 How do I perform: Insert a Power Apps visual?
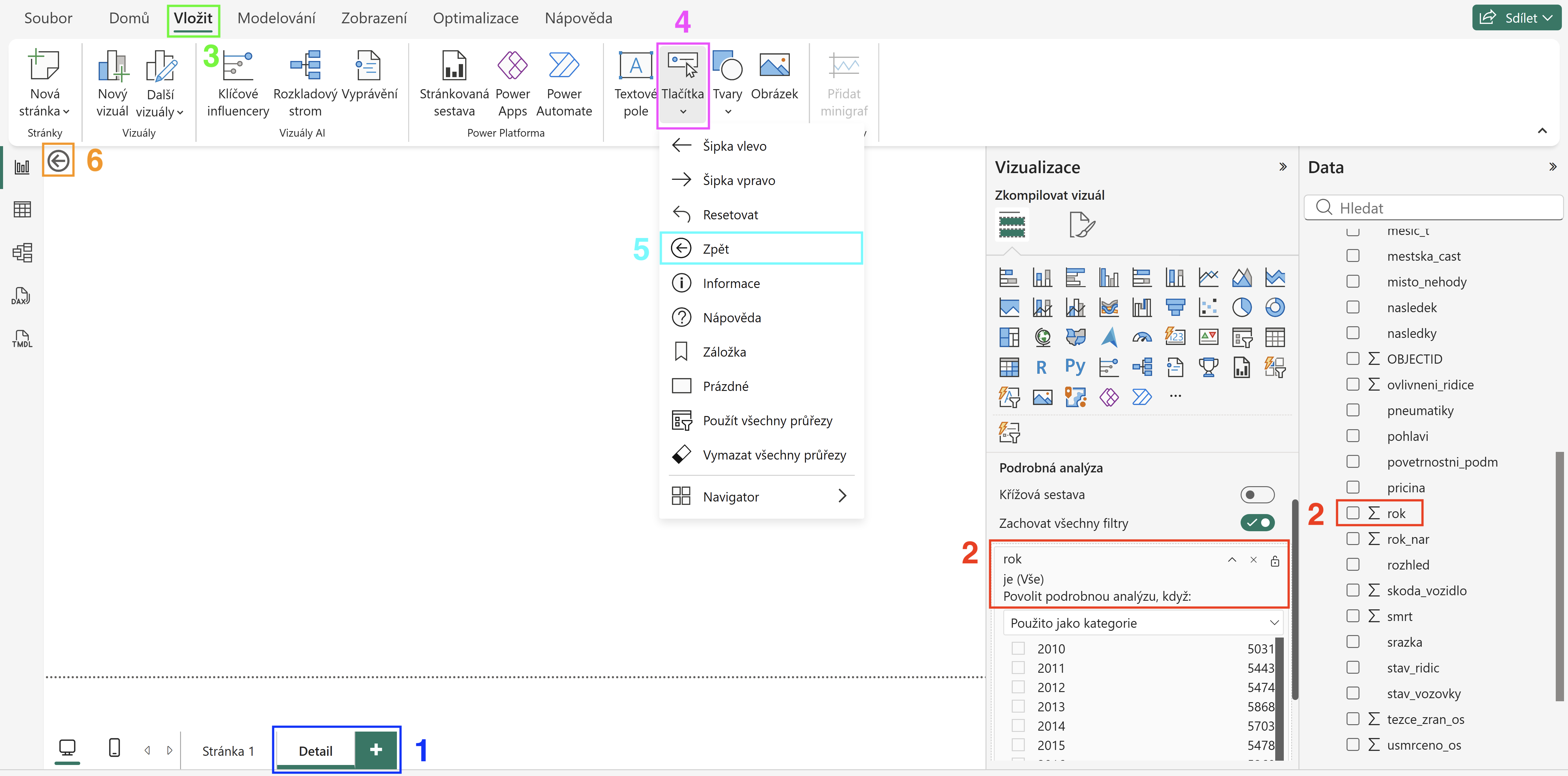(x=513, y=84)
